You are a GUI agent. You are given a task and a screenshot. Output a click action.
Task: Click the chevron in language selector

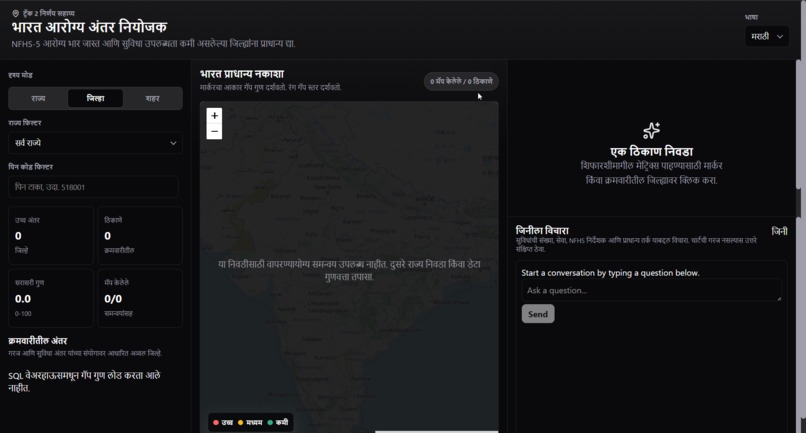(x=780, y=37)
